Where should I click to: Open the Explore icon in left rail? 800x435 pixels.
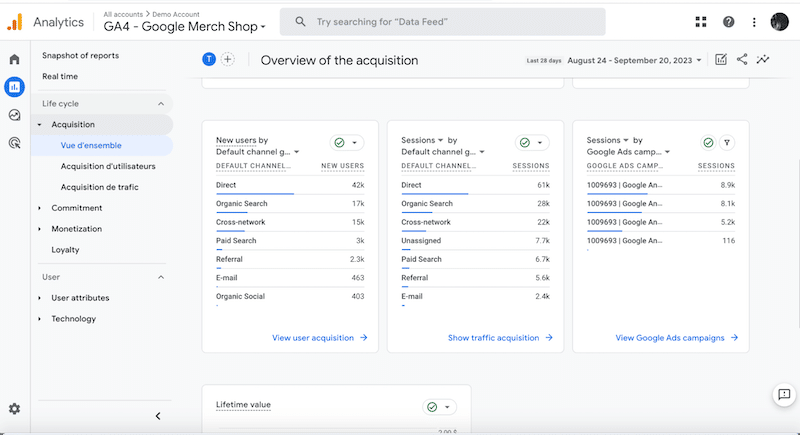14,115
